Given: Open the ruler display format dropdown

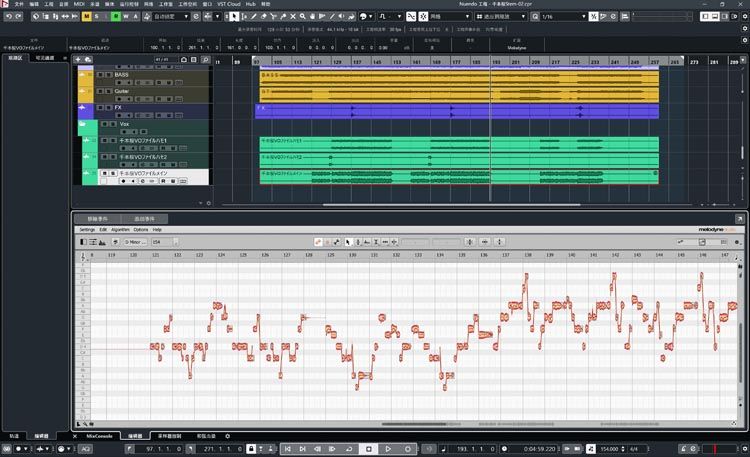Looking at the screenshot, I should click(x=743, y=60).
